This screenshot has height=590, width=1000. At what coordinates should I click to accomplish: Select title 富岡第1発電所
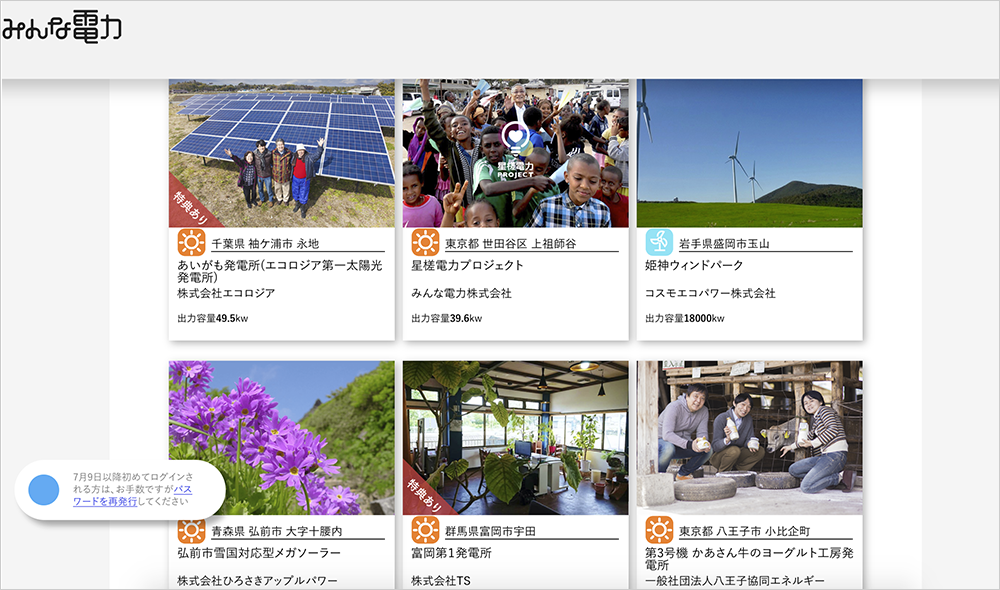pos(452,553)
